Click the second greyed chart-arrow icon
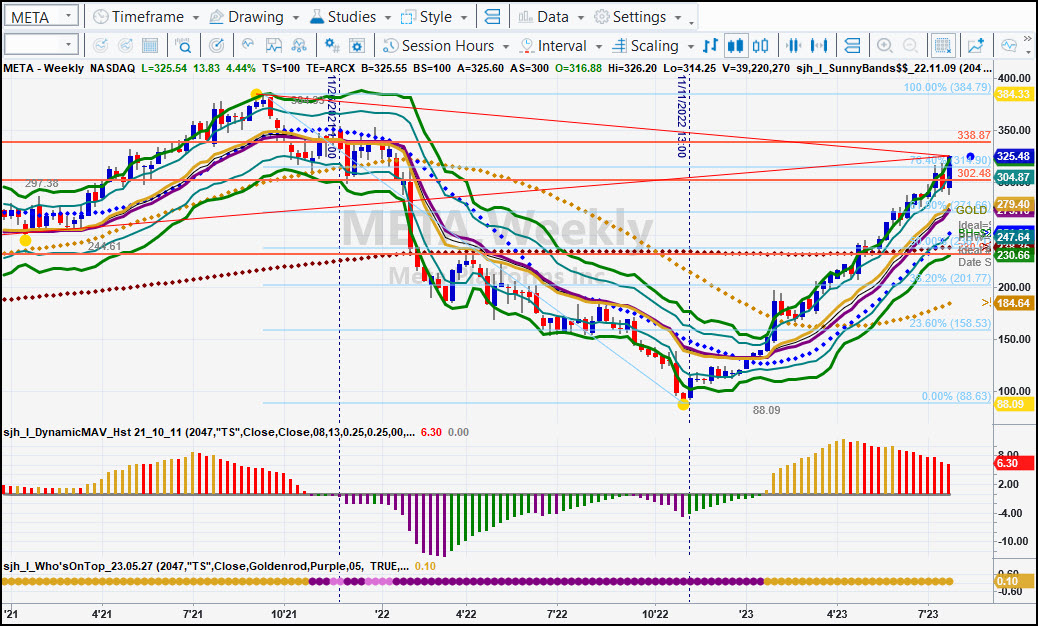The width and height of the screenshot is (1038, 626). 124,46
